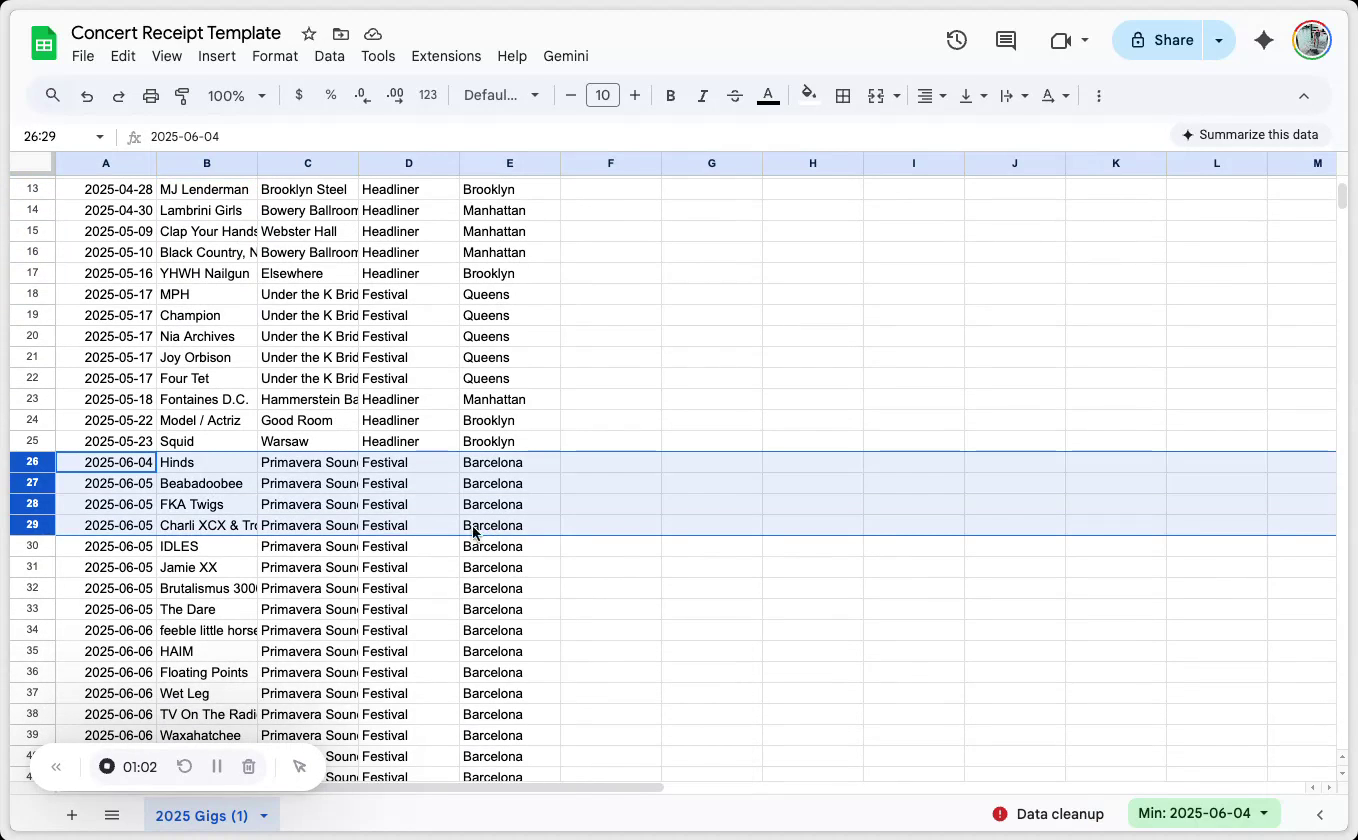Open vertical align dropdown

(x=973, y=96)
